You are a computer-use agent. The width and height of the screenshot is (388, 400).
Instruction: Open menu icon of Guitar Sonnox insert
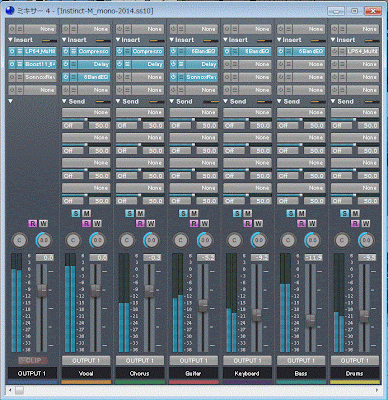(181, 77)
